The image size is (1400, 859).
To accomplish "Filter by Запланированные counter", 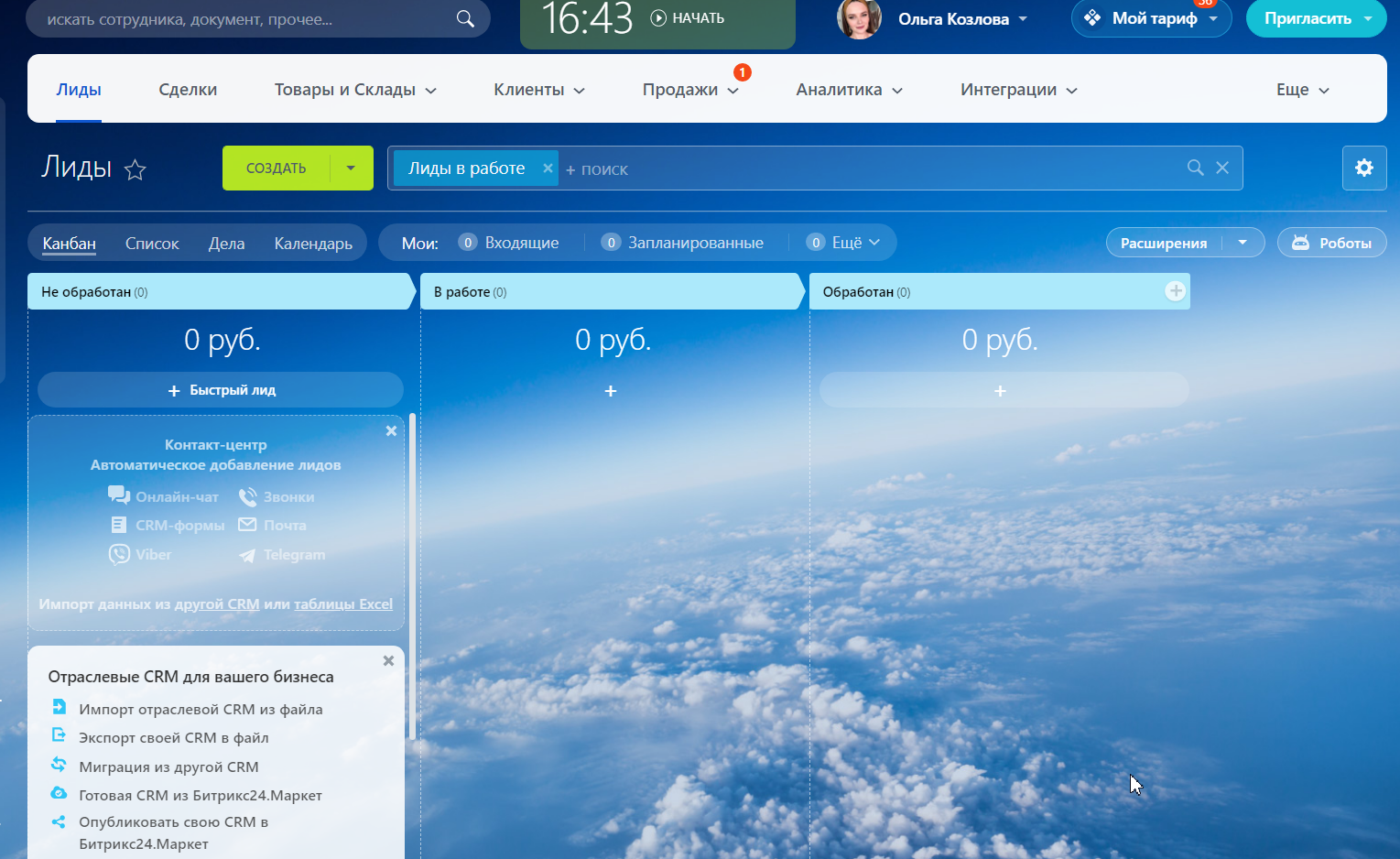I will 682,243.
